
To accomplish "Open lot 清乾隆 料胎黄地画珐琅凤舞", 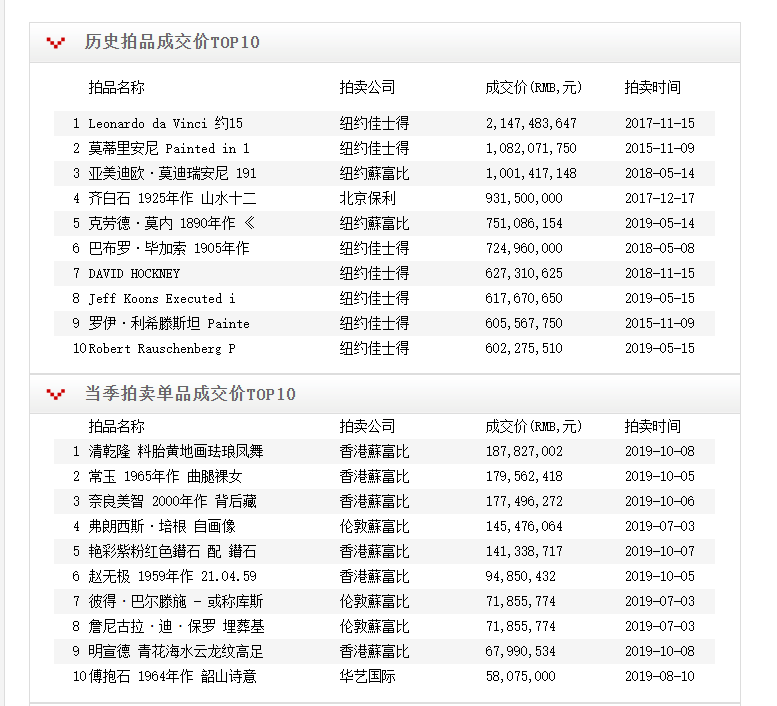I will tap(176, 451).
